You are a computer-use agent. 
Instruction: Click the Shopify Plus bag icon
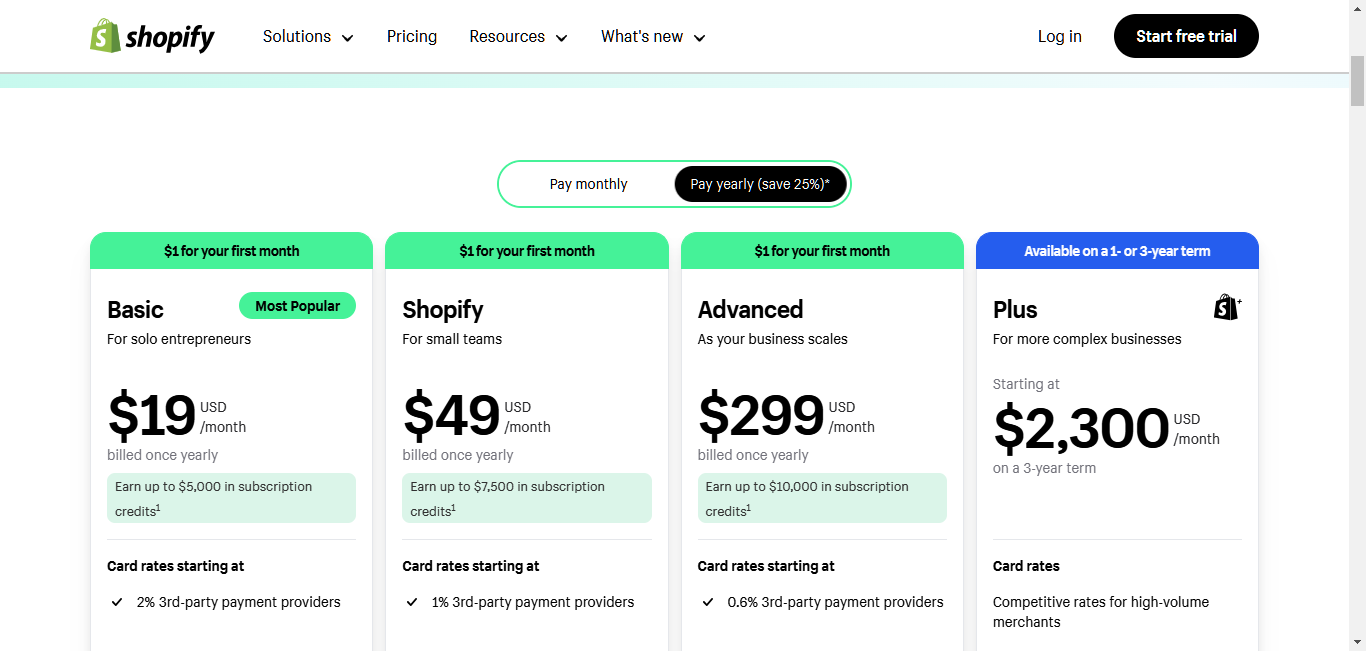(x=1227, y=307)
